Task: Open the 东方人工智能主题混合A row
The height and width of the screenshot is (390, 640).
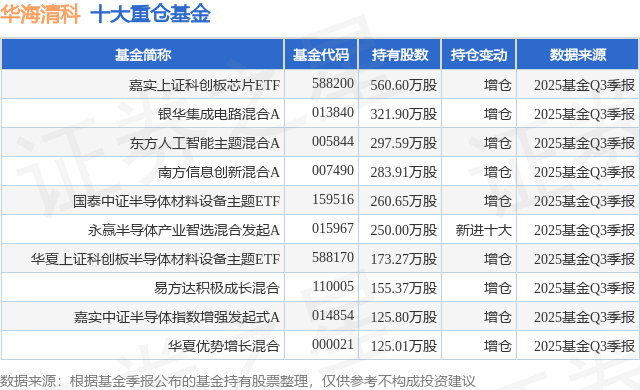Action: point(320,143)
